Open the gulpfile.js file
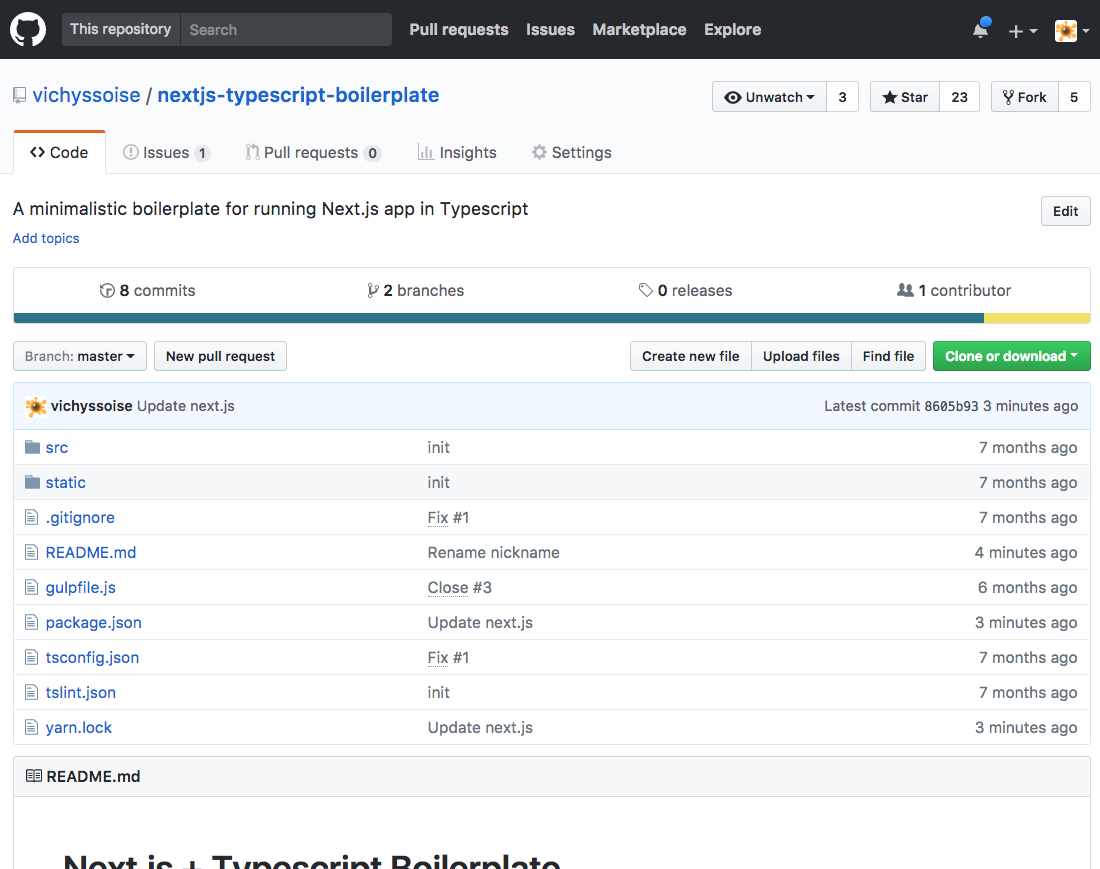Viewport: 1100px width, 869px height. pos(81,588)
